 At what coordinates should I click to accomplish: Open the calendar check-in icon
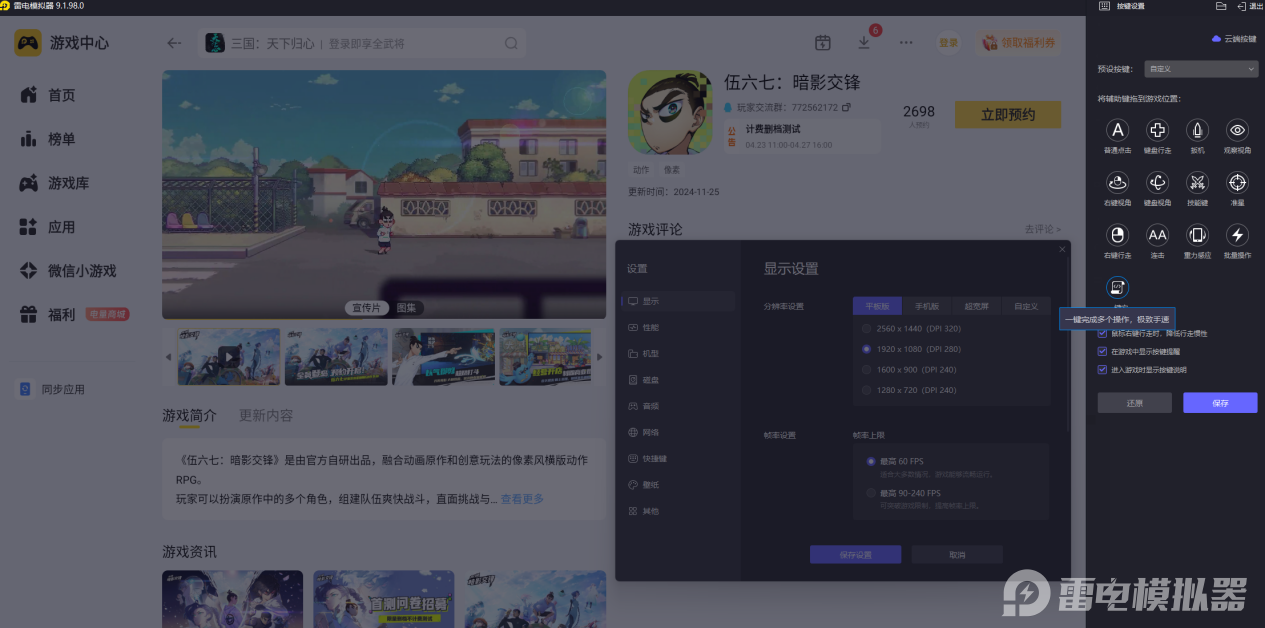point(822,43)
